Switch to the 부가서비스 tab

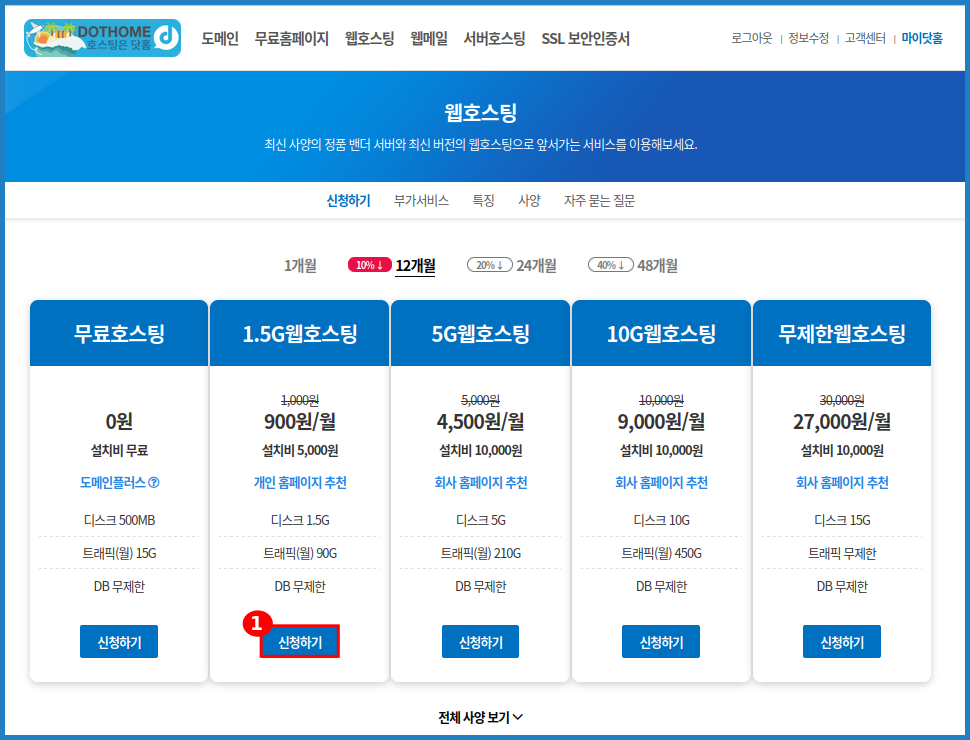[x=421, y=200]
